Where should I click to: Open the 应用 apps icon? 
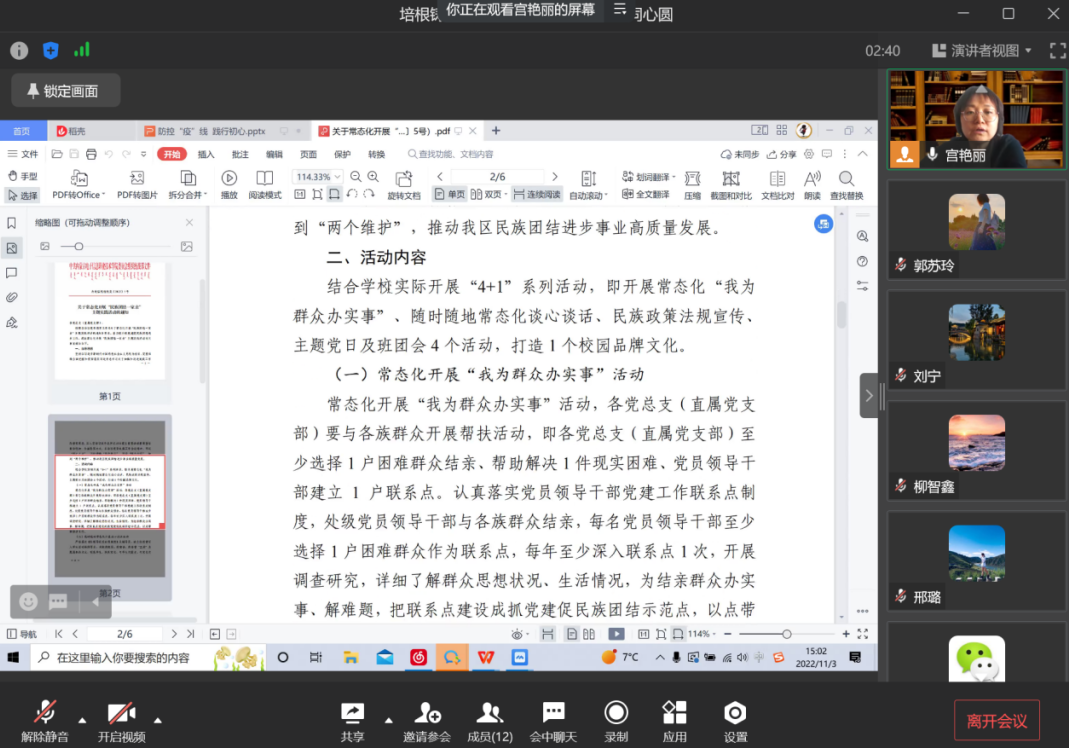tap(675, 713)
